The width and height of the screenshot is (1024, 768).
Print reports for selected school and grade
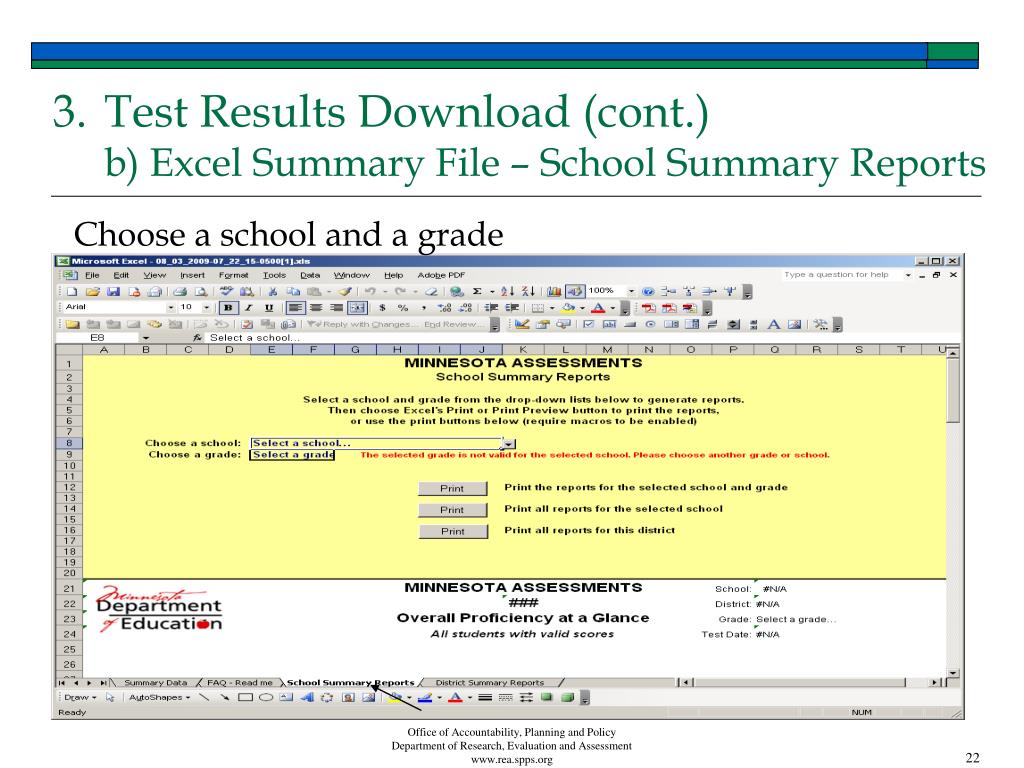[453, 488]
